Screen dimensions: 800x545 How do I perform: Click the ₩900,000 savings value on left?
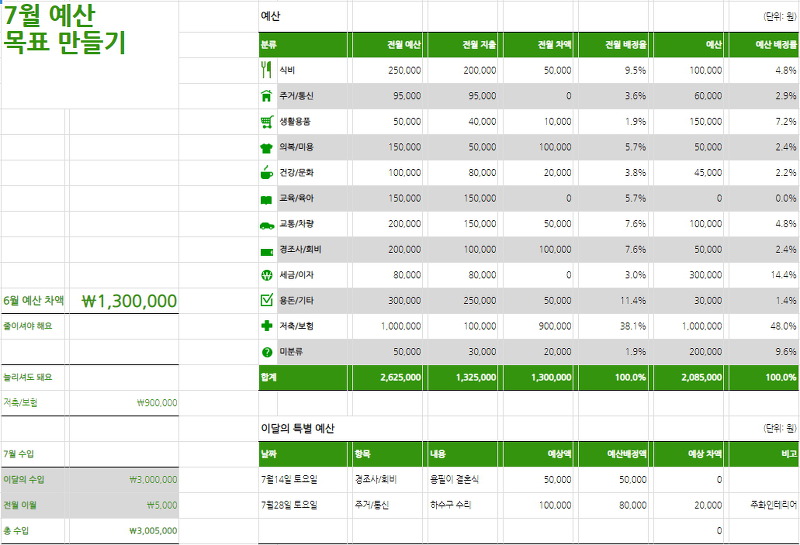[x=157, y=403]
